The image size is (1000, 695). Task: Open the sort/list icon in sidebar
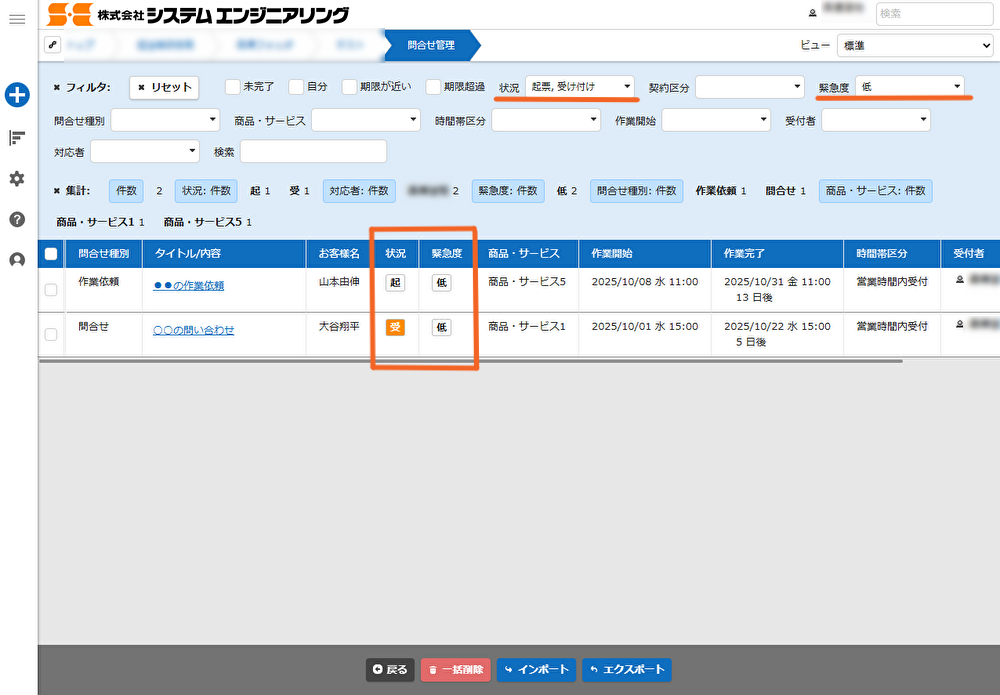[x=17, y=137]
